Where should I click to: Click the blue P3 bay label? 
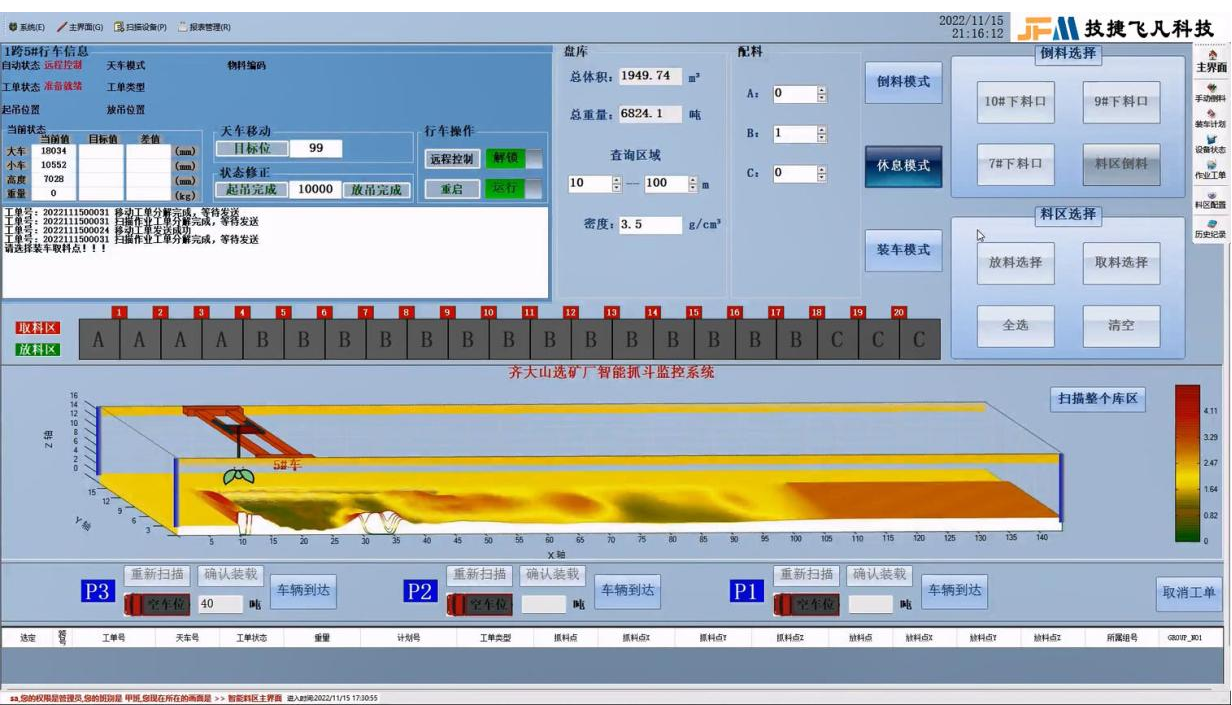click(97, 591)
